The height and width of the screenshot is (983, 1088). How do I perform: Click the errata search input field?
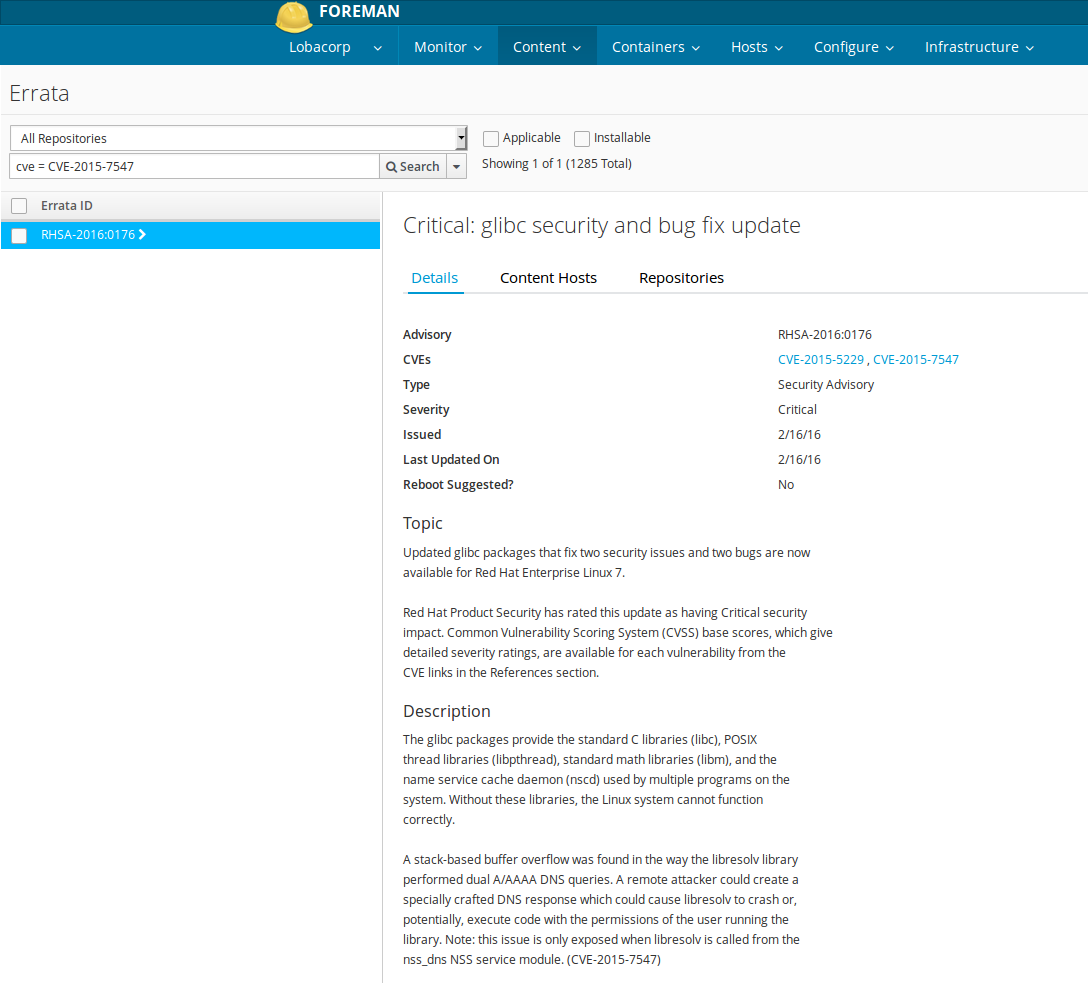click(x=194, y=167)
